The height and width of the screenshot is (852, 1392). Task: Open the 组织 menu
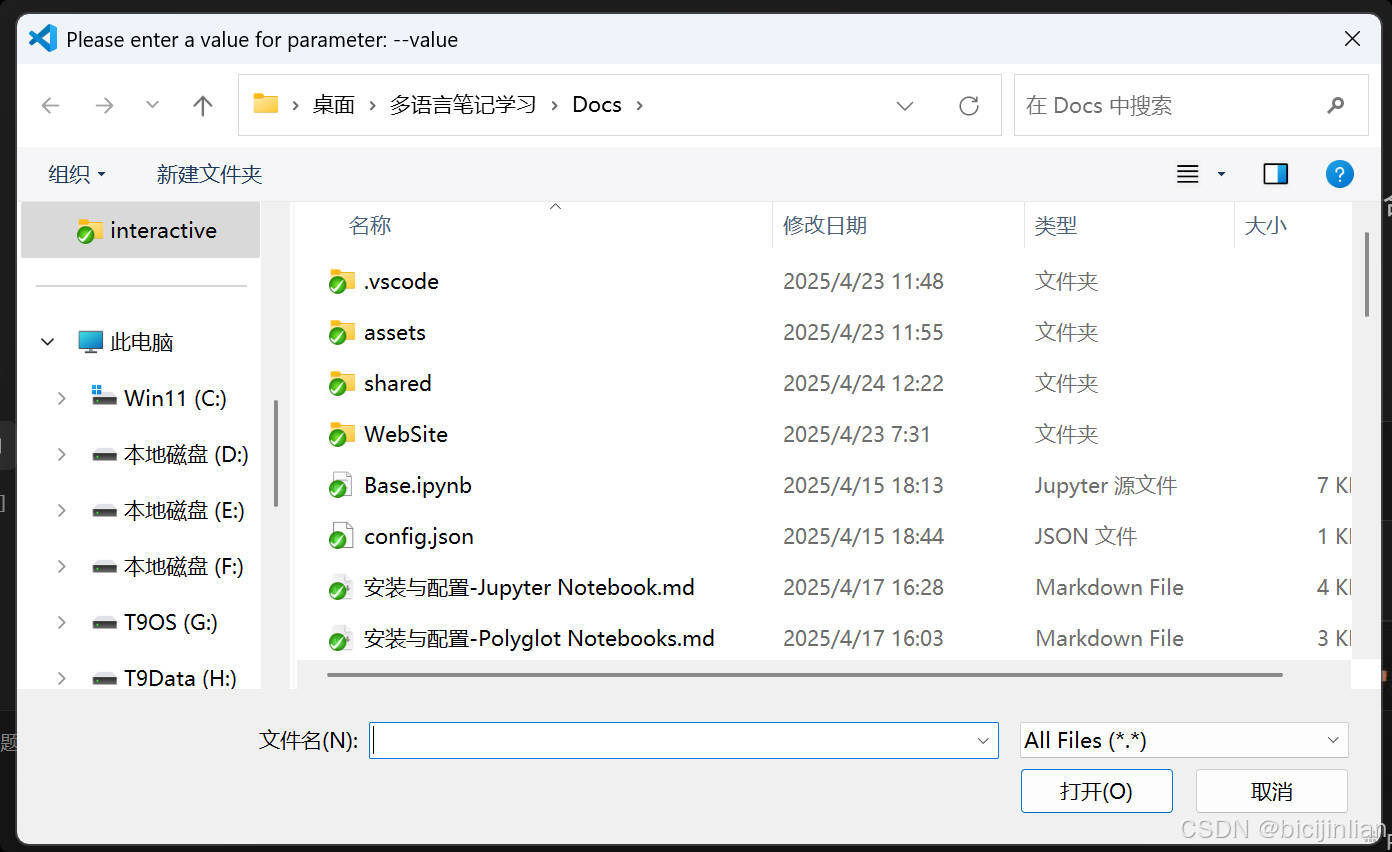click(77, 174)
